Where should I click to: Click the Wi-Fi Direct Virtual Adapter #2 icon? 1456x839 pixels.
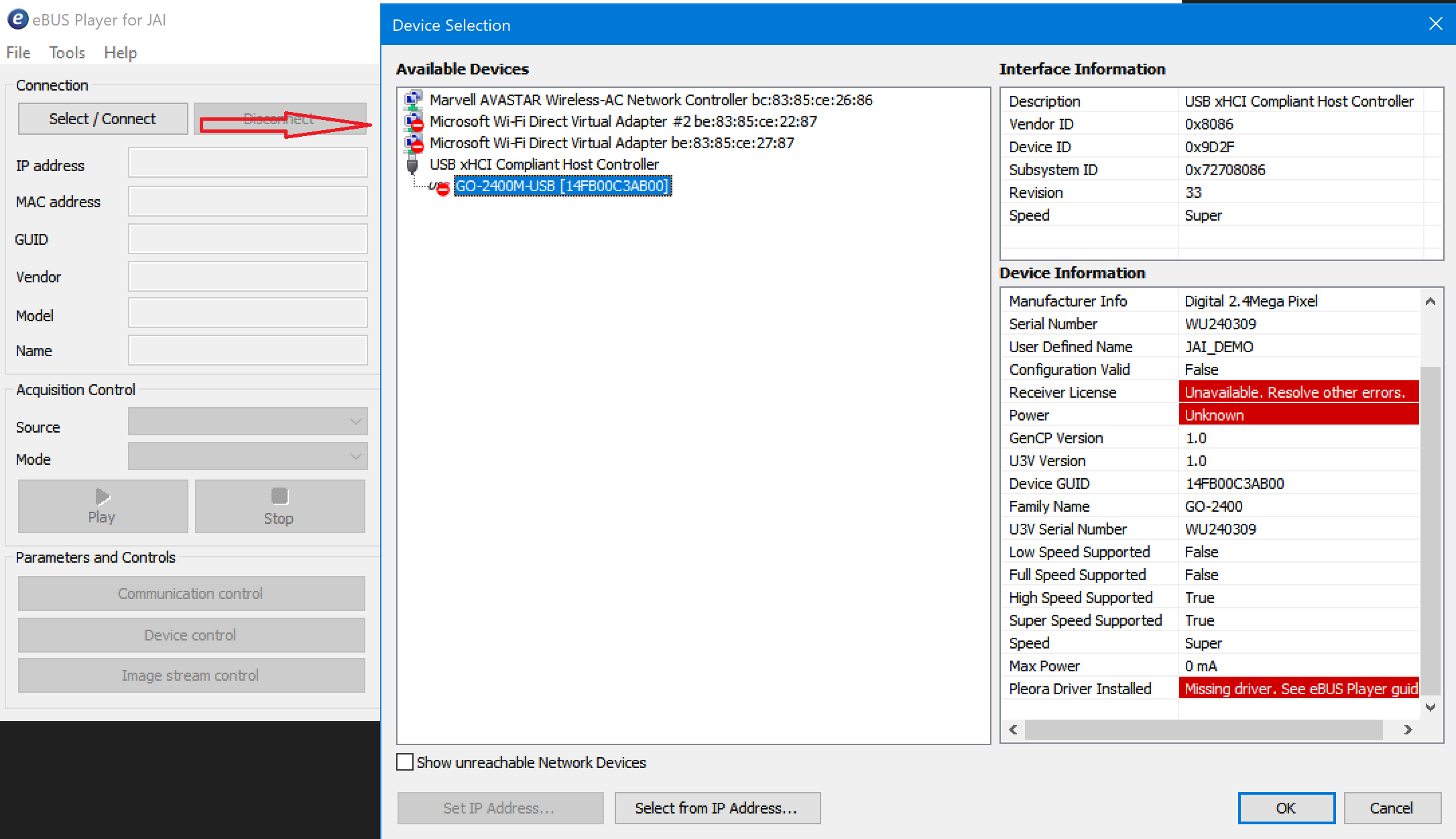point(413,121)
